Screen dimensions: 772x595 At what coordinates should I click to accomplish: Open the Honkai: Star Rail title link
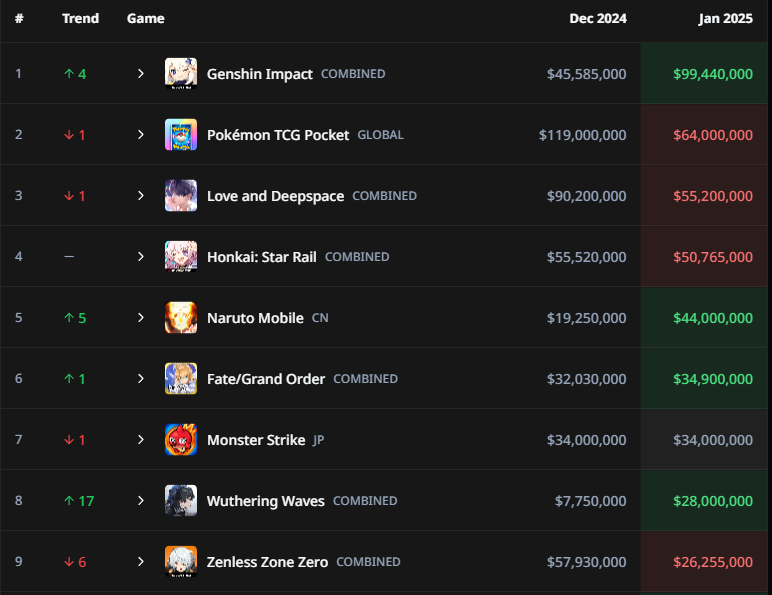click(261, 257)
